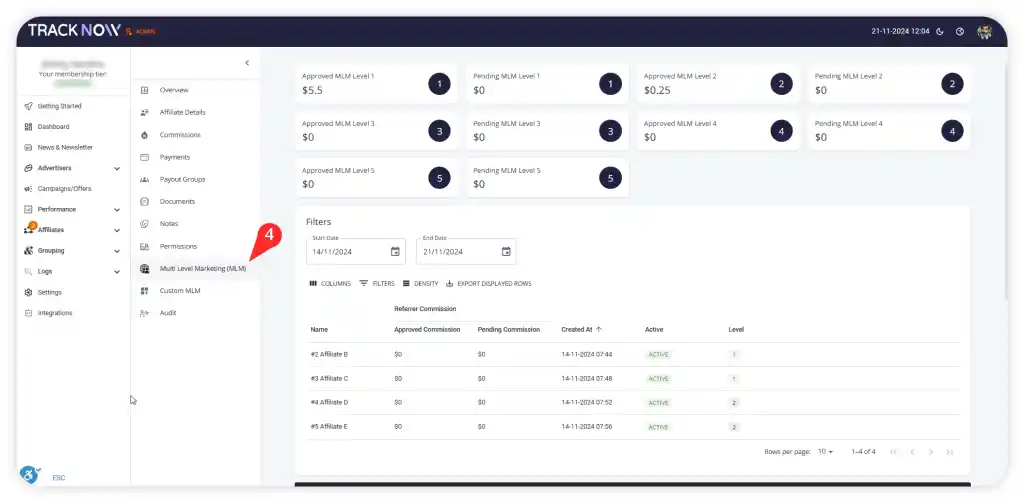Toggle dark mode moon icon

(x=940, y=31)
